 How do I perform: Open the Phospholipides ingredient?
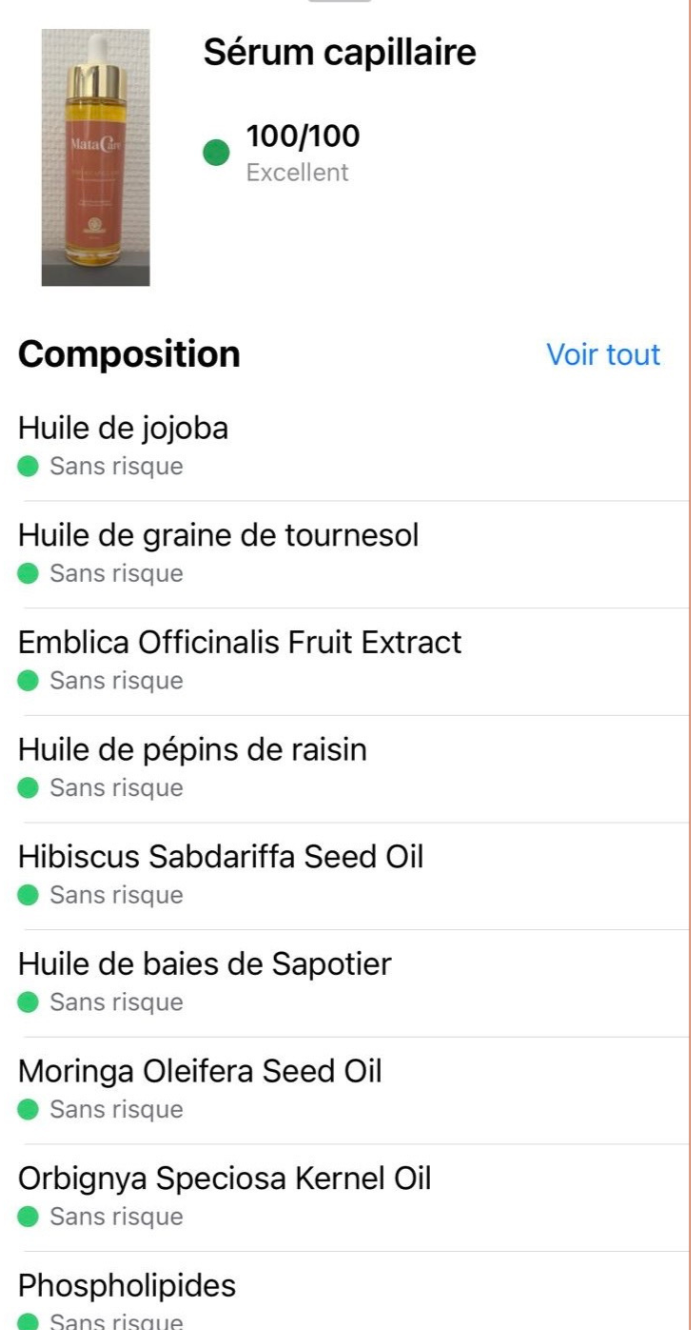(127, 1285)
